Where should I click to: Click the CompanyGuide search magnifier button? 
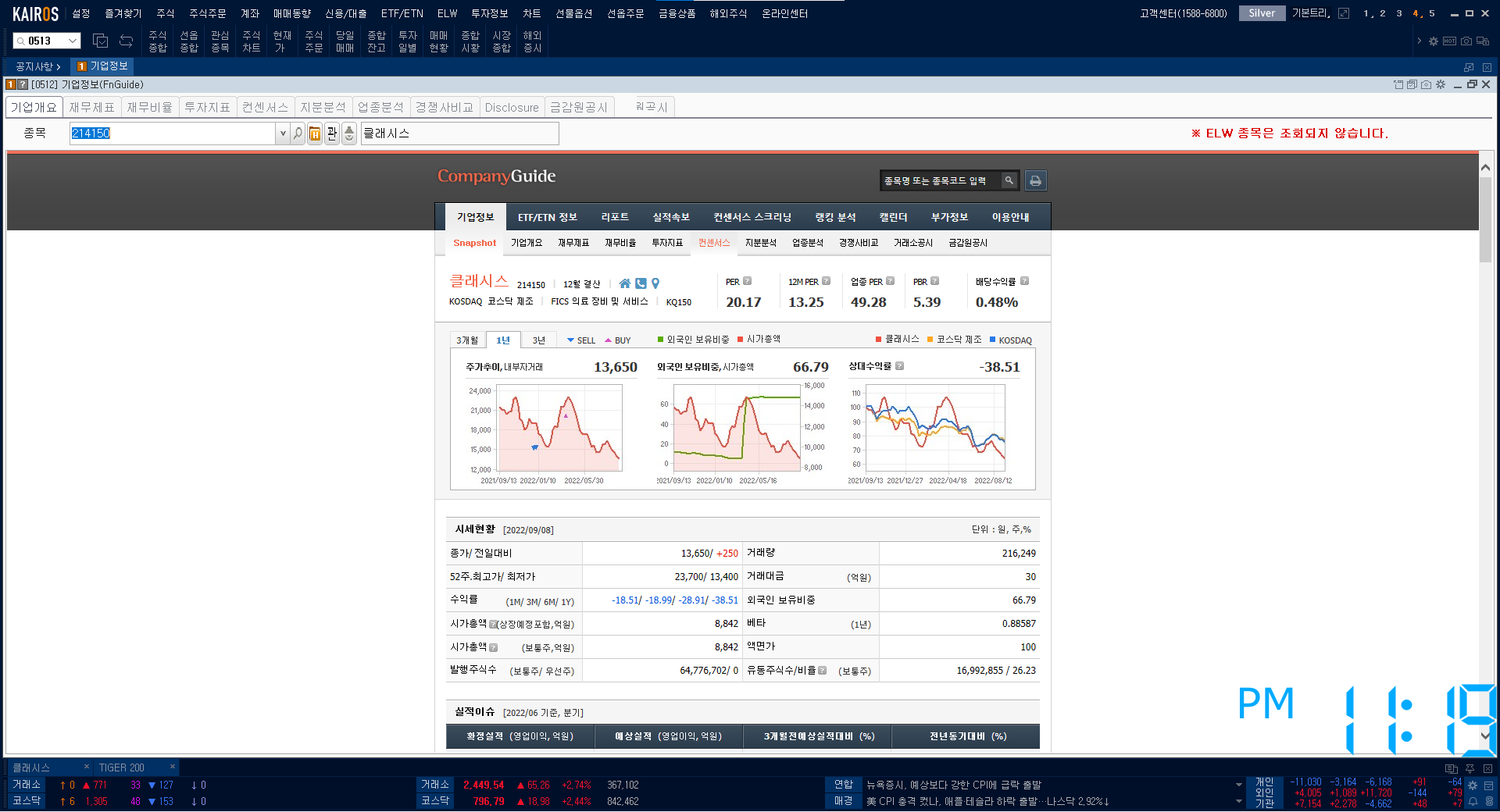coord(1009,180)
